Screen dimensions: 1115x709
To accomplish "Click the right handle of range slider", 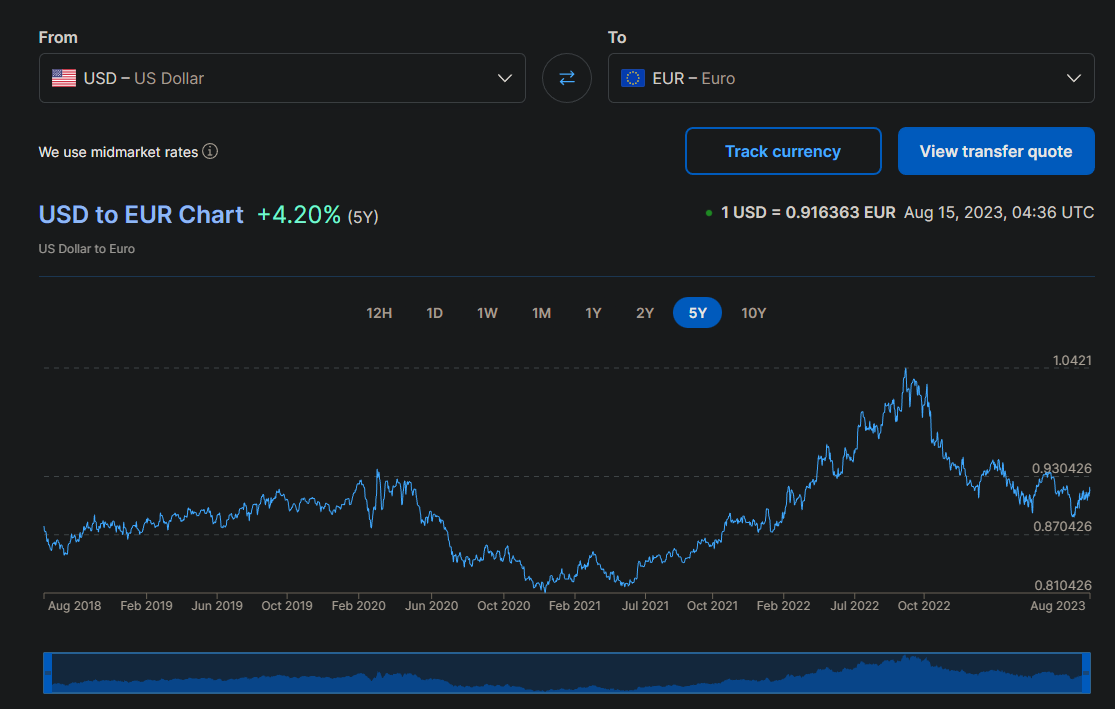I will point(1087,672).
